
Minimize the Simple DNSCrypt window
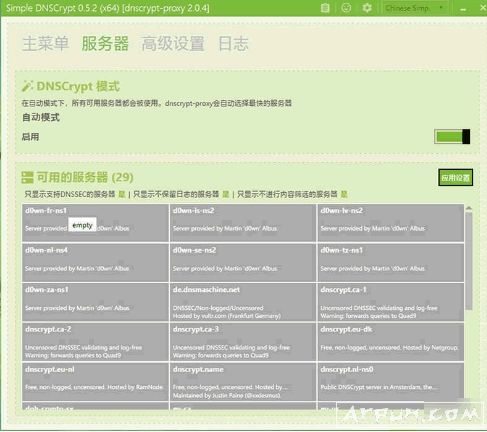tap(463, 9)
